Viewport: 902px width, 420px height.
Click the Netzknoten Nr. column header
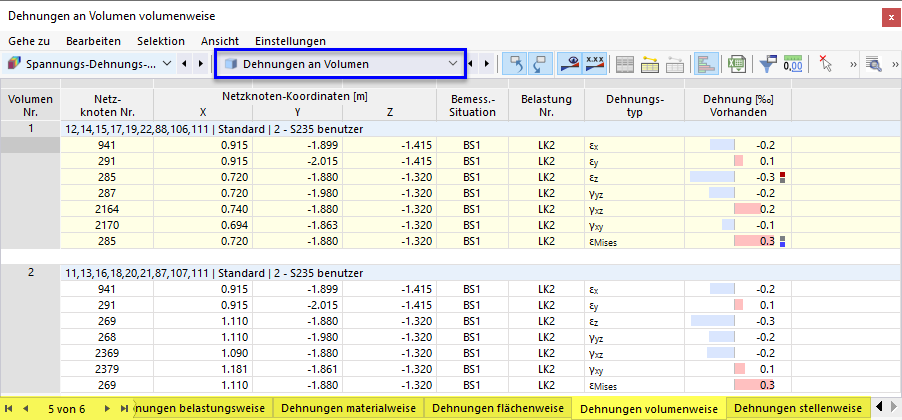coord(106,105)
